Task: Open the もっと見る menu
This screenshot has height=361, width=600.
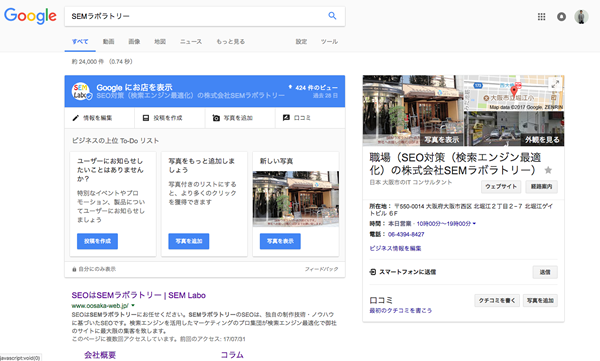Action: pyautogui.click(x=230, y=41)
